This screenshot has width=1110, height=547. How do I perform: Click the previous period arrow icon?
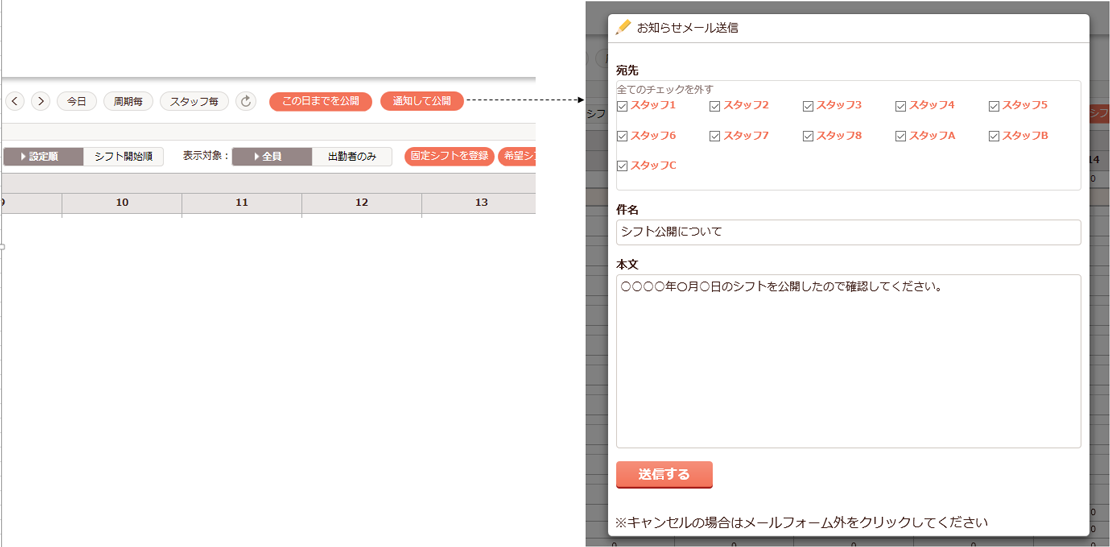click(x=15, y=101)
